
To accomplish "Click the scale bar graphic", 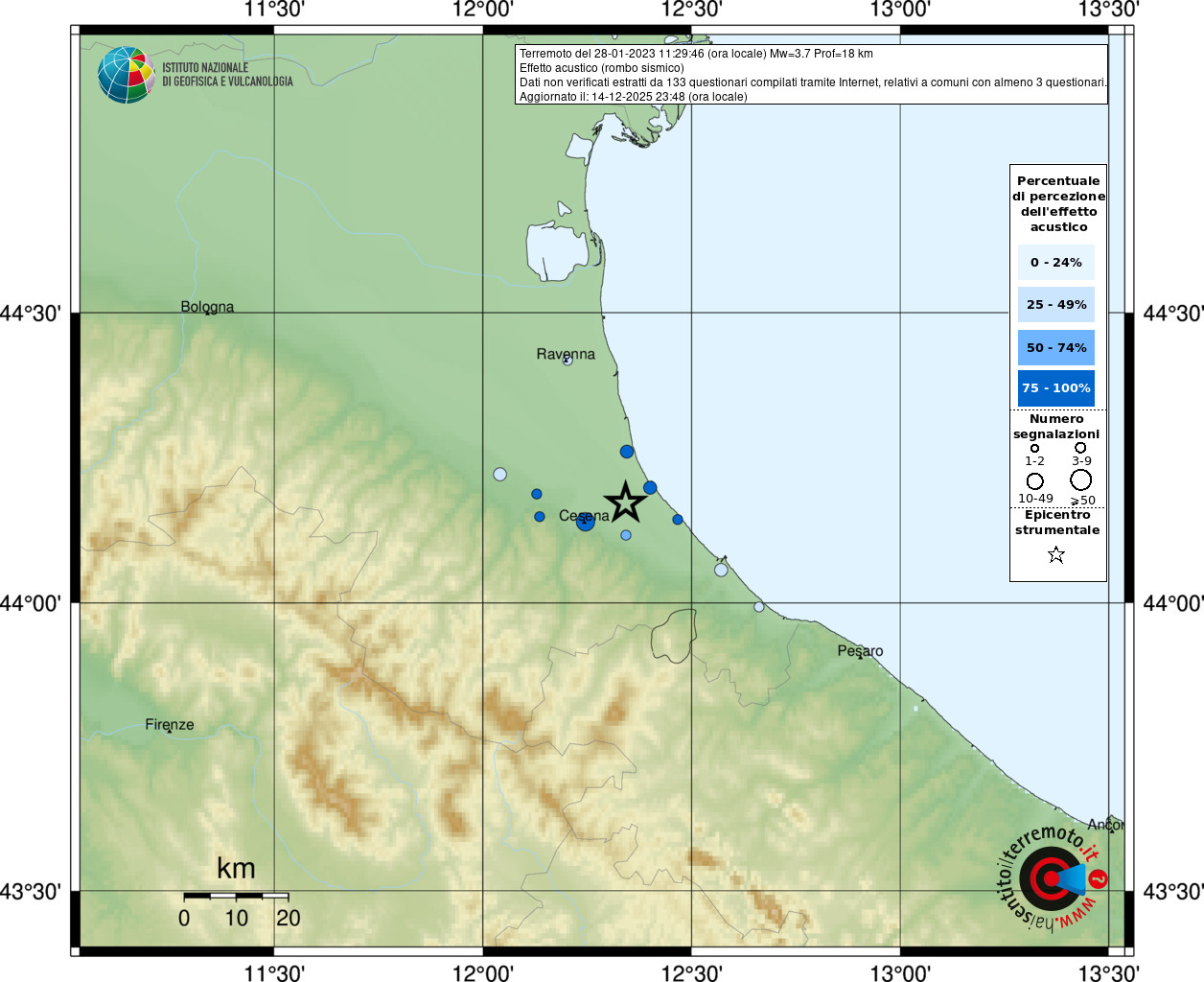I will click(x=236, y=896).
